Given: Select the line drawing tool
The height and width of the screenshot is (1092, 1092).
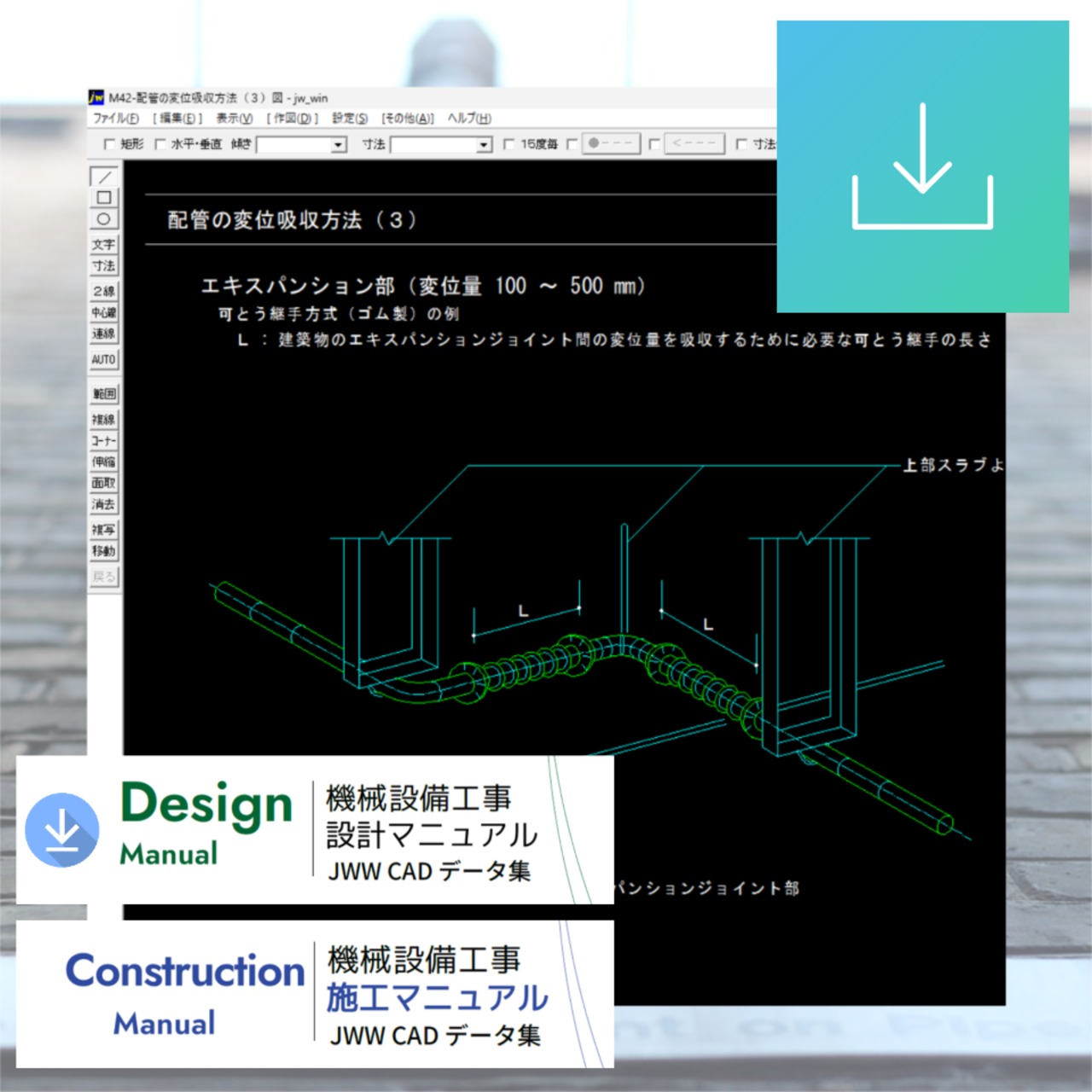Looking at the screenshot, I should 103,177.
